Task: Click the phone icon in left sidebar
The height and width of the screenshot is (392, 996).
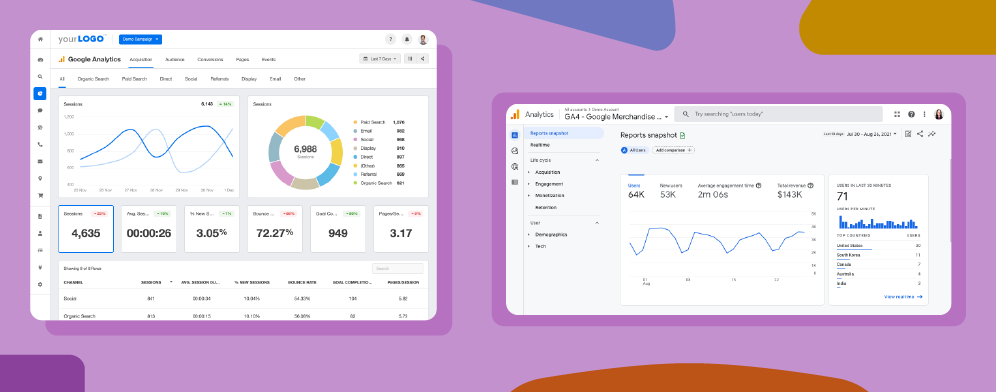Action: click(x=40, y=144)
